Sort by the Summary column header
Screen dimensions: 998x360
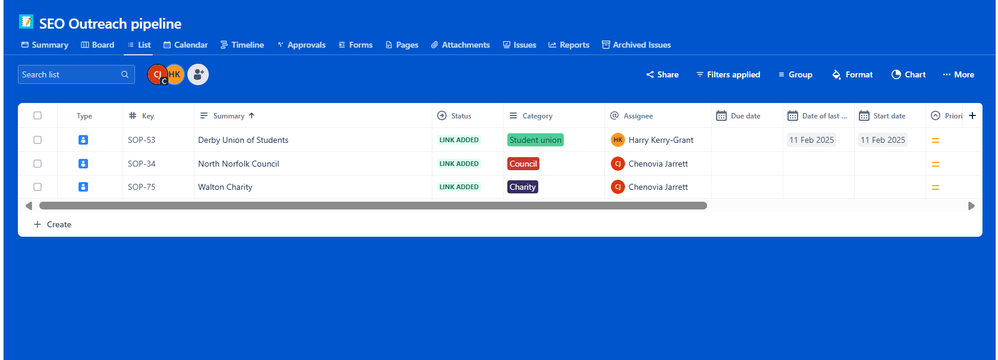click(x=227, y=116)
